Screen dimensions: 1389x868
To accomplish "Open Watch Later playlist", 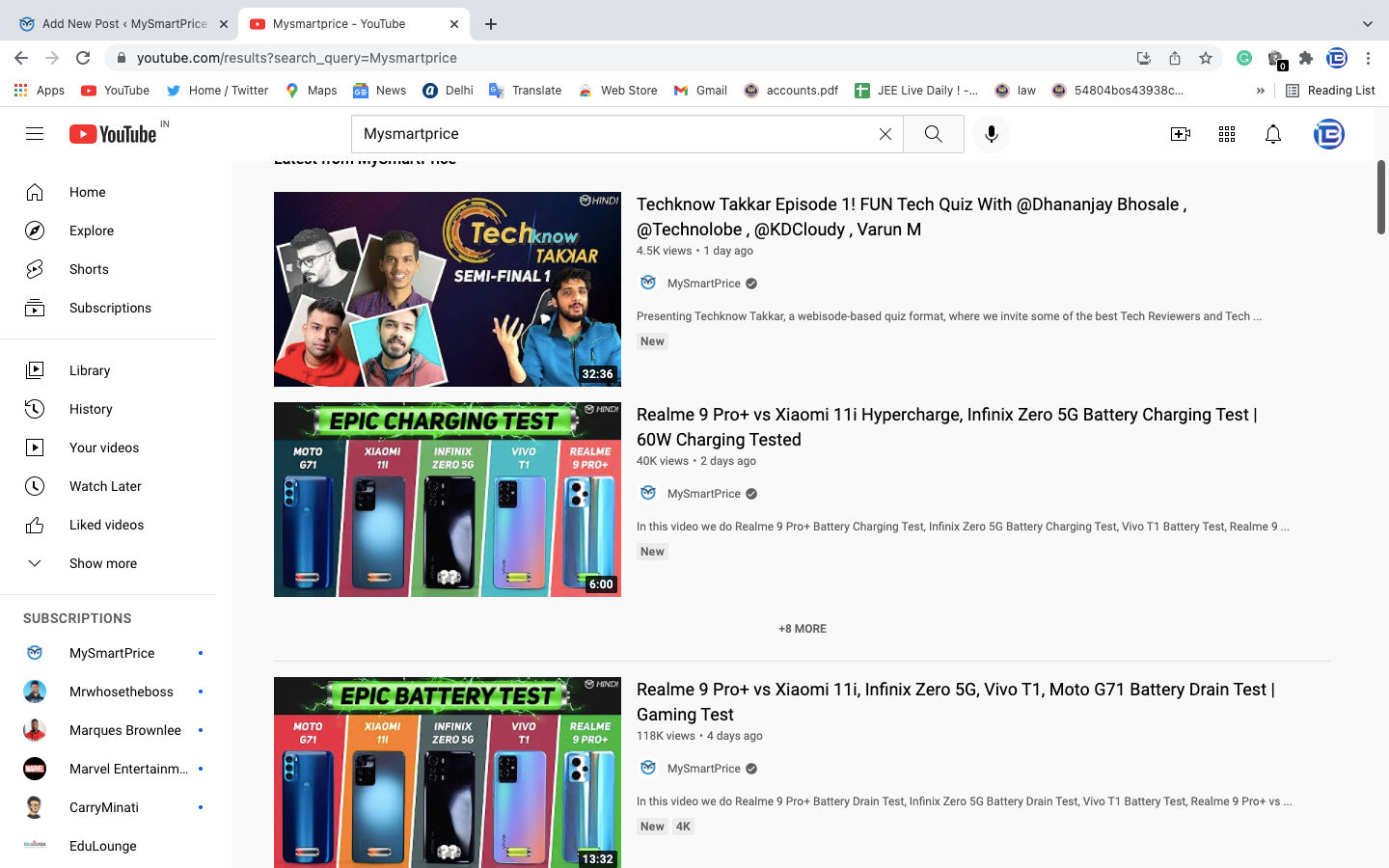I will click(108, 486).
